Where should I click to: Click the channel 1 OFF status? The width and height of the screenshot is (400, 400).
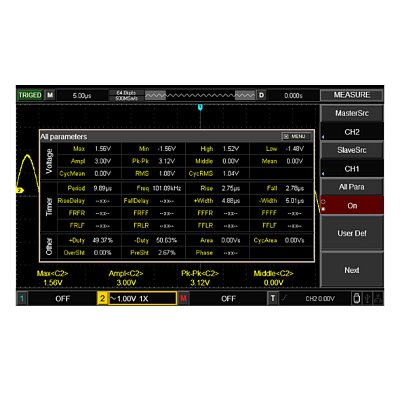(x=63, y=298)
